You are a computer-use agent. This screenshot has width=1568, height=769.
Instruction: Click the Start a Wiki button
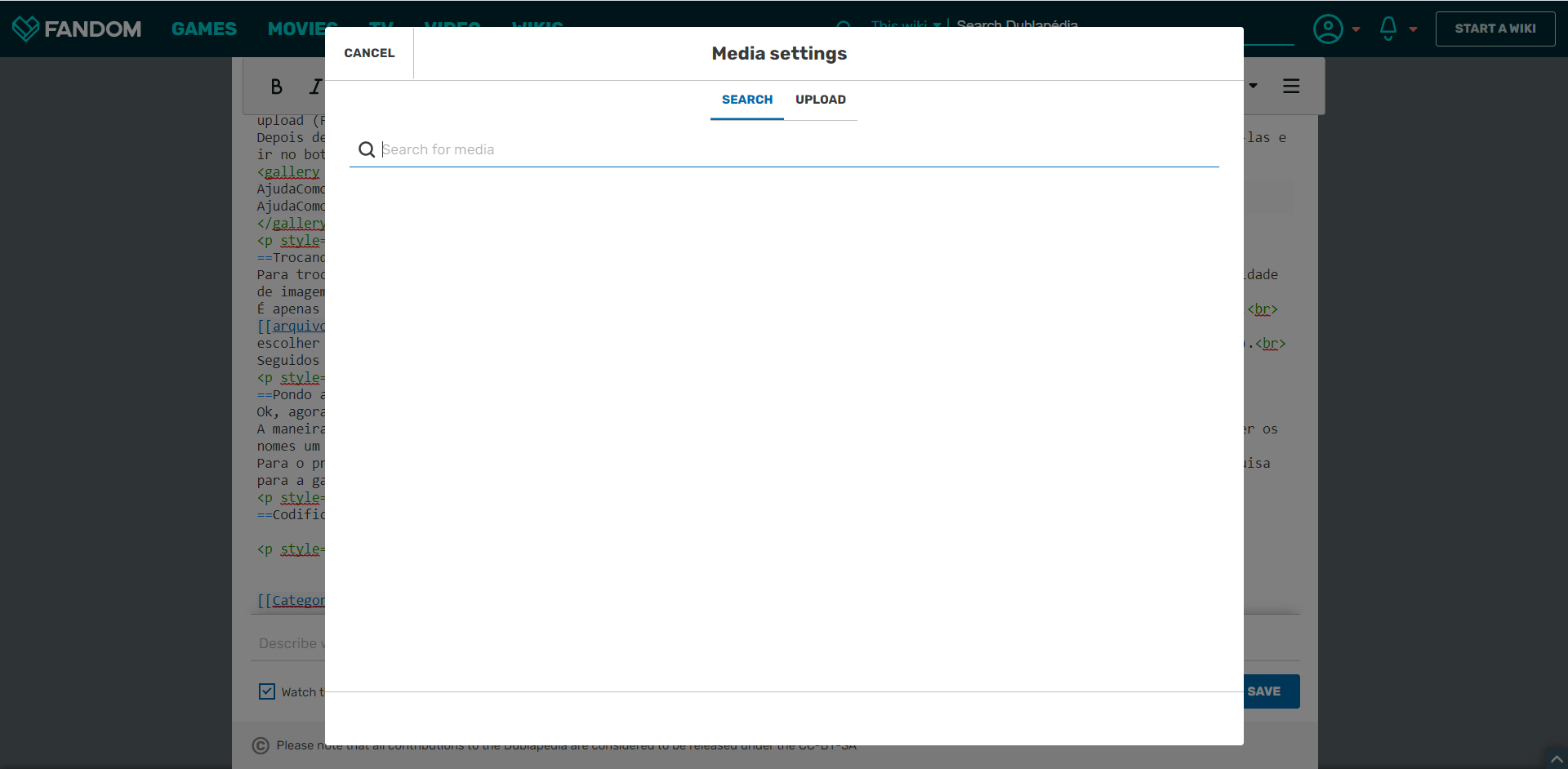click(x=1495, y=29)
